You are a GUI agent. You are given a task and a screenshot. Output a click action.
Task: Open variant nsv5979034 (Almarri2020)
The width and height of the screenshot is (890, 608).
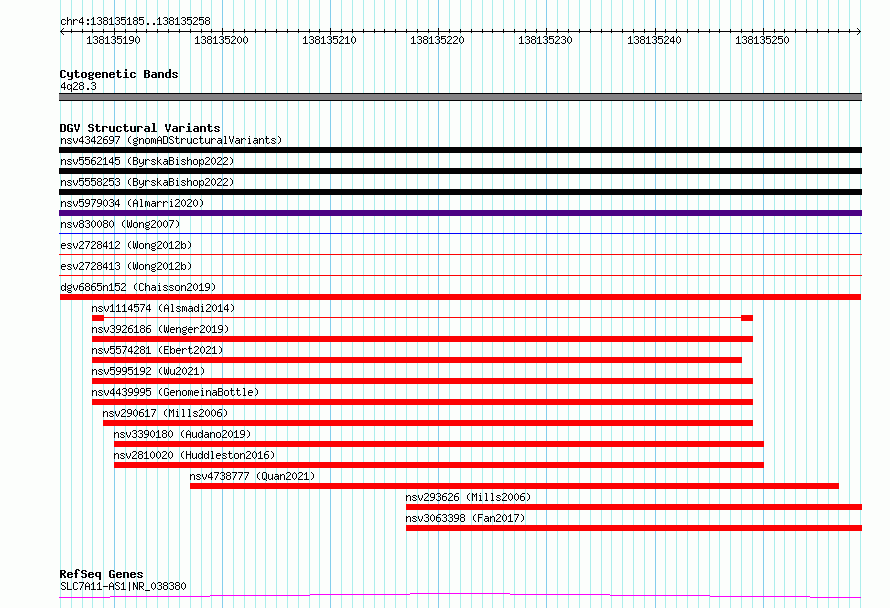pyautogui.click(x=132, y=203)
